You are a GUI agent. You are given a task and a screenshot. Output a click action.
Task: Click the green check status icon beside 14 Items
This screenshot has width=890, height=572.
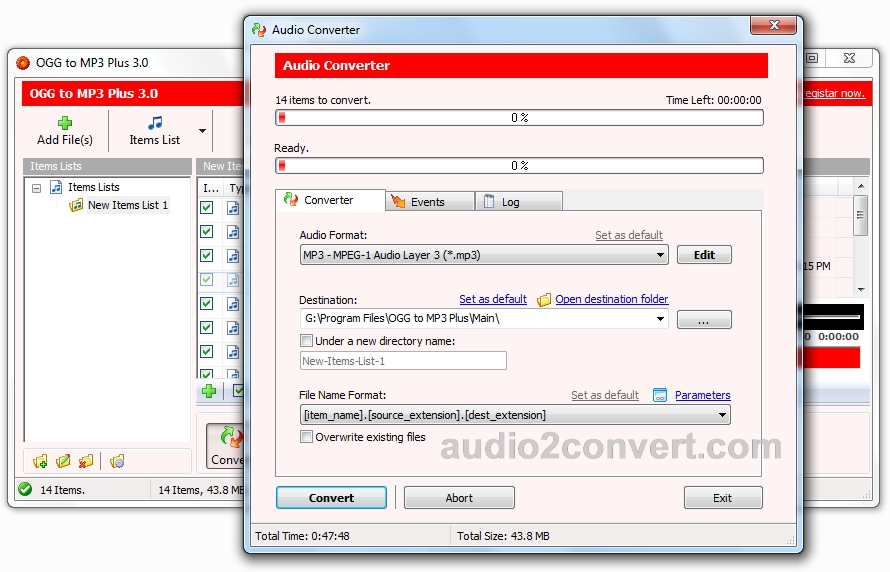pyautogui.click(x=25, y=489)
